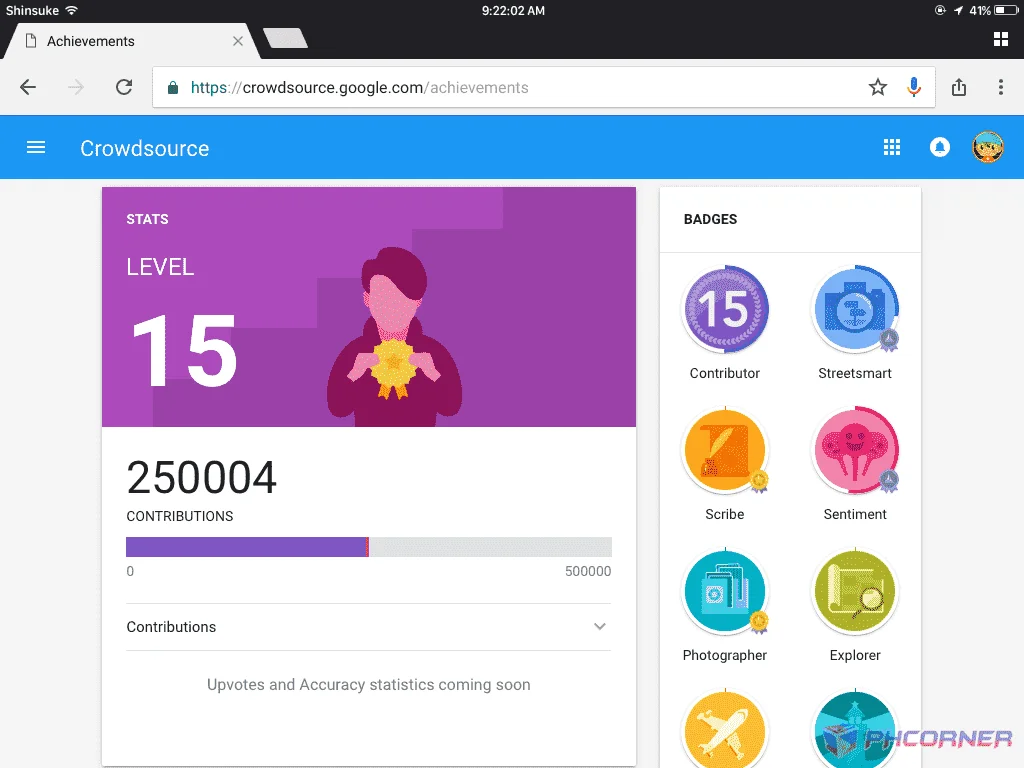Reload the current page
Viewport: 1024px width, 768px height.
coord(124,88)
